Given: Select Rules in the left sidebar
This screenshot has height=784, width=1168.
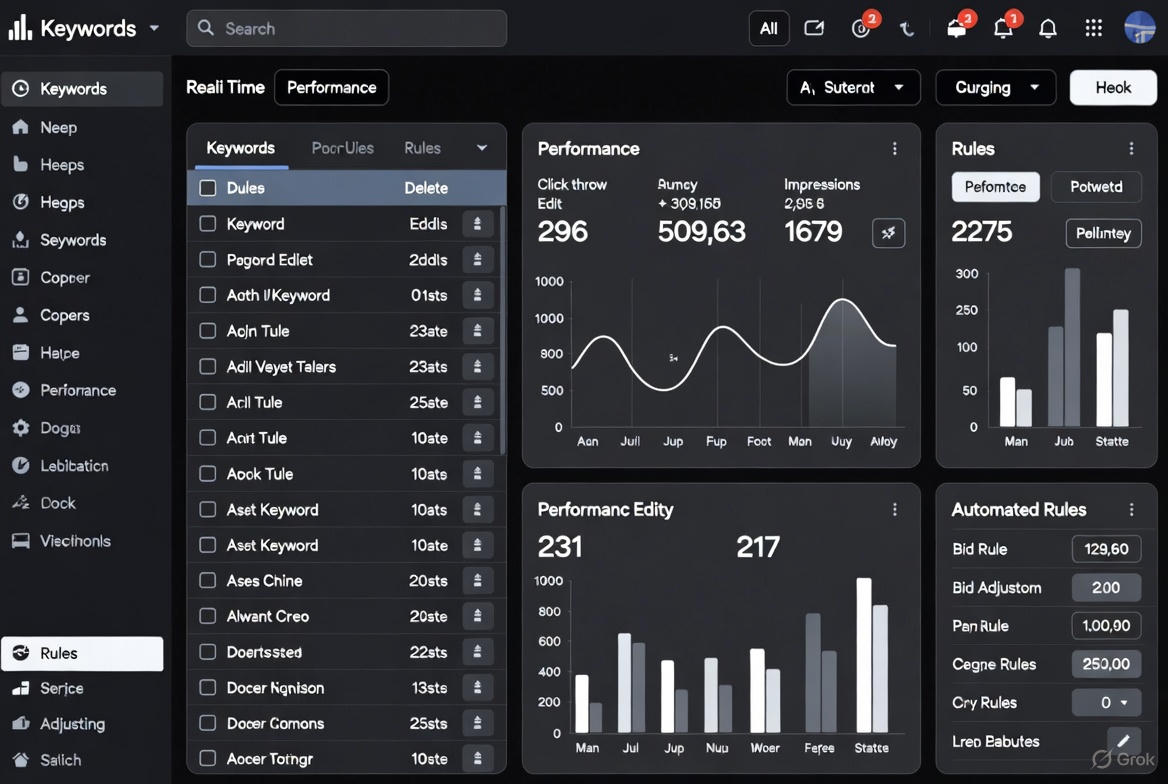Looking at the screenshot, I should point(82,653).
